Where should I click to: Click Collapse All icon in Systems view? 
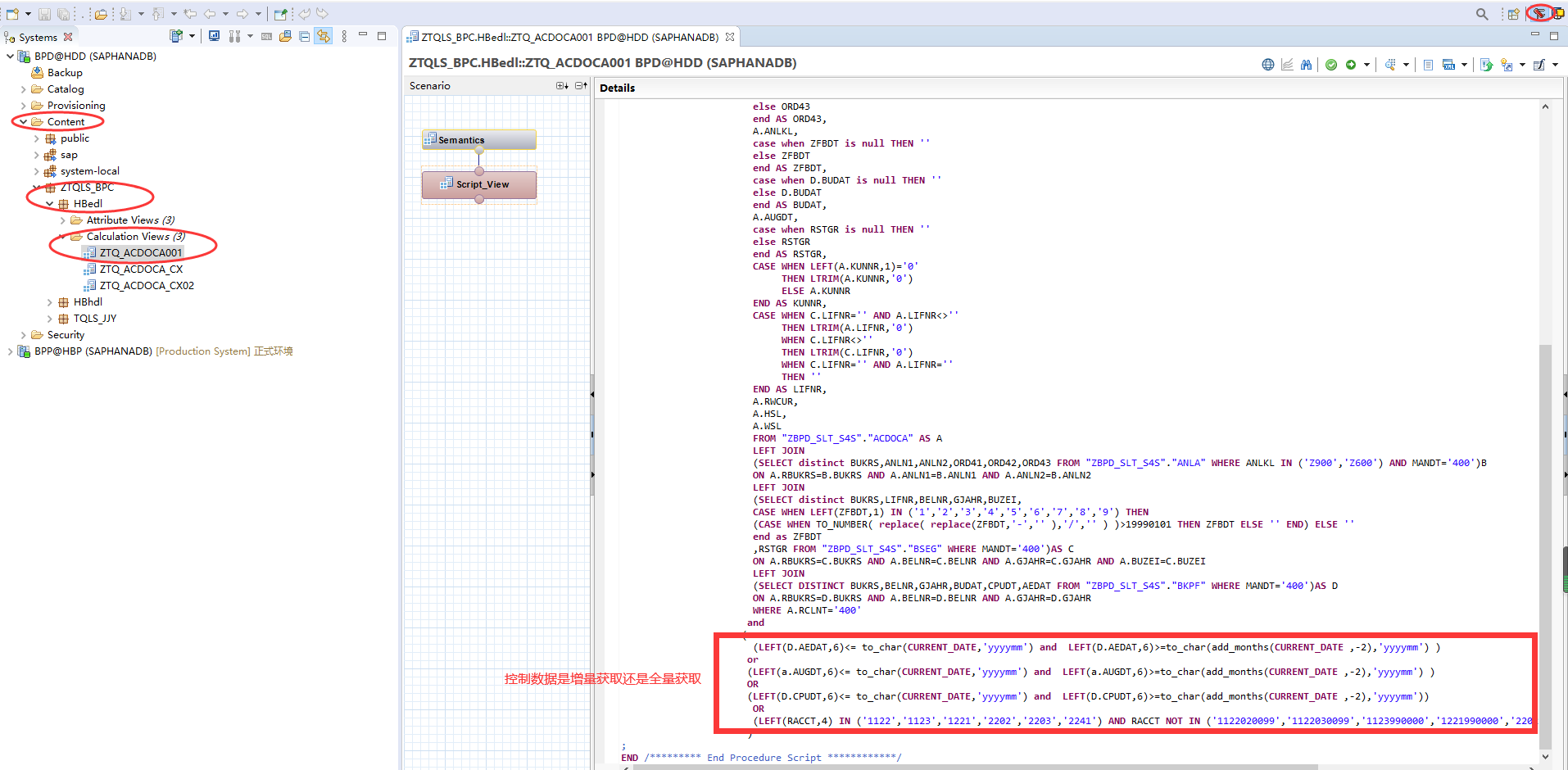tap(304, 36)
